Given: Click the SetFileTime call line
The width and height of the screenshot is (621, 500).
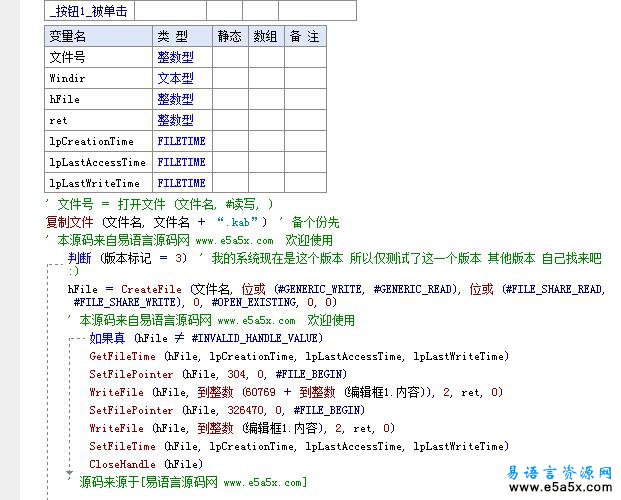Looking at the screenshot, I should (299, 446).
